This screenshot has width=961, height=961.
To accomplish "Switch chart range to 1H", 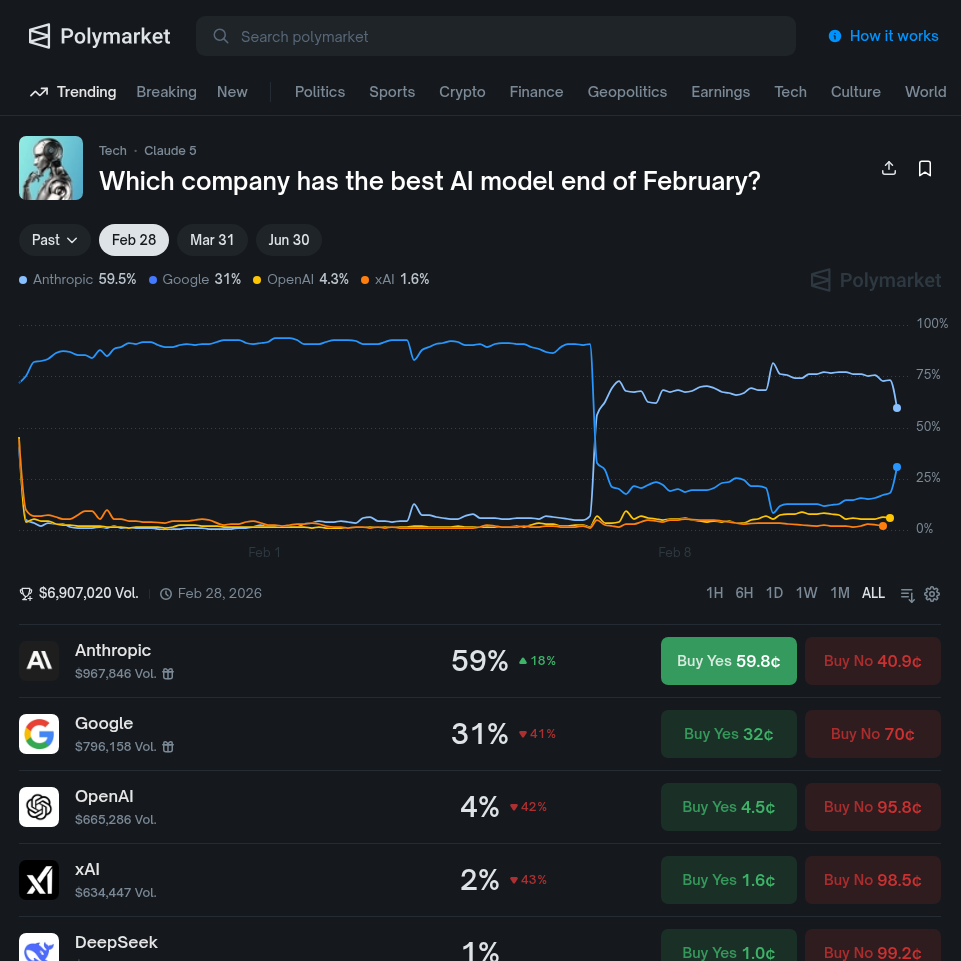I will (x=715, y=593).
